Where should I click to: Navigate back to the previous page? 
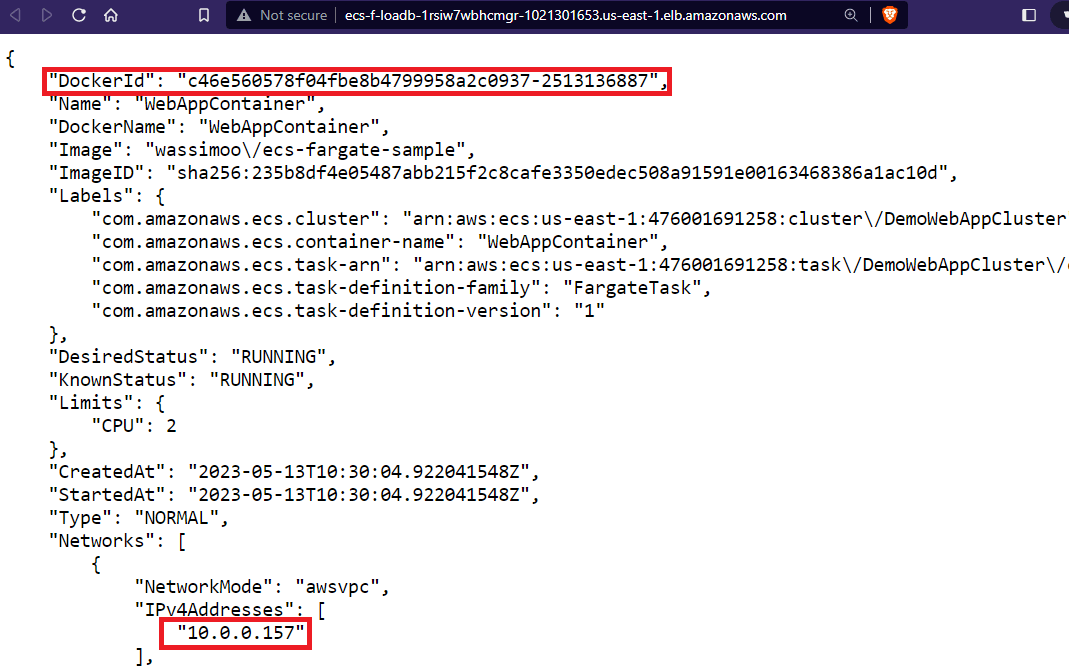coord(14,15)
